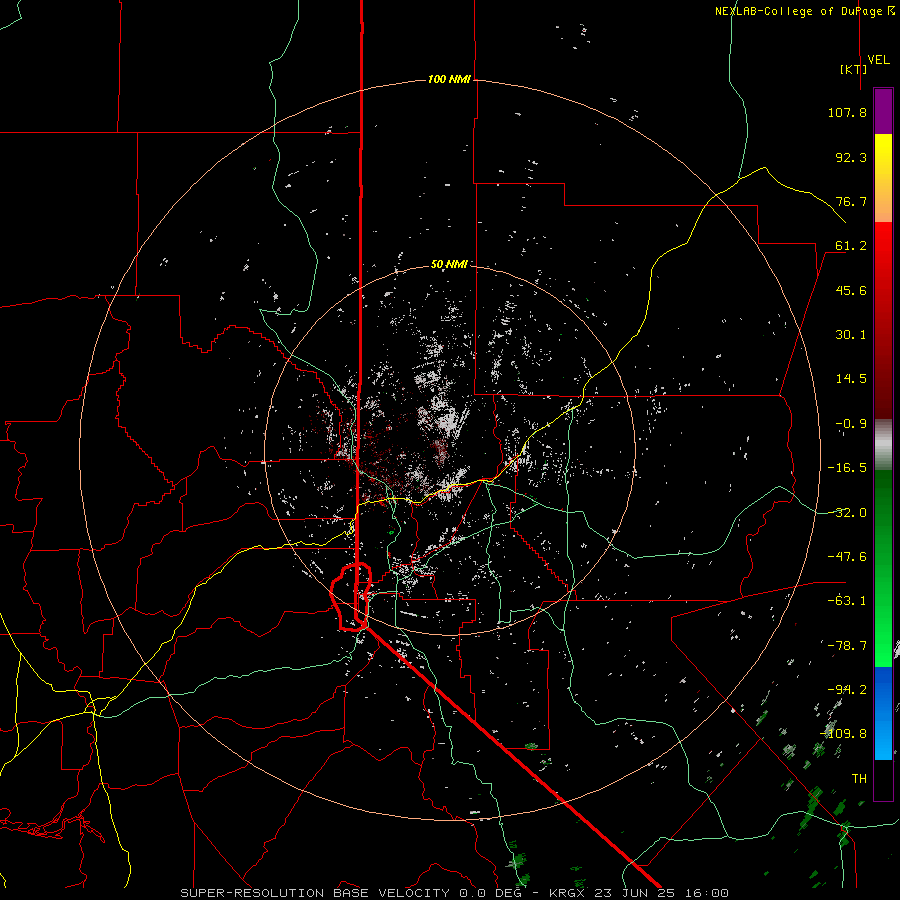Click the -94.2 velocity scale value
Viewport: 900px width, 900px height.
(x=847, y=690)
